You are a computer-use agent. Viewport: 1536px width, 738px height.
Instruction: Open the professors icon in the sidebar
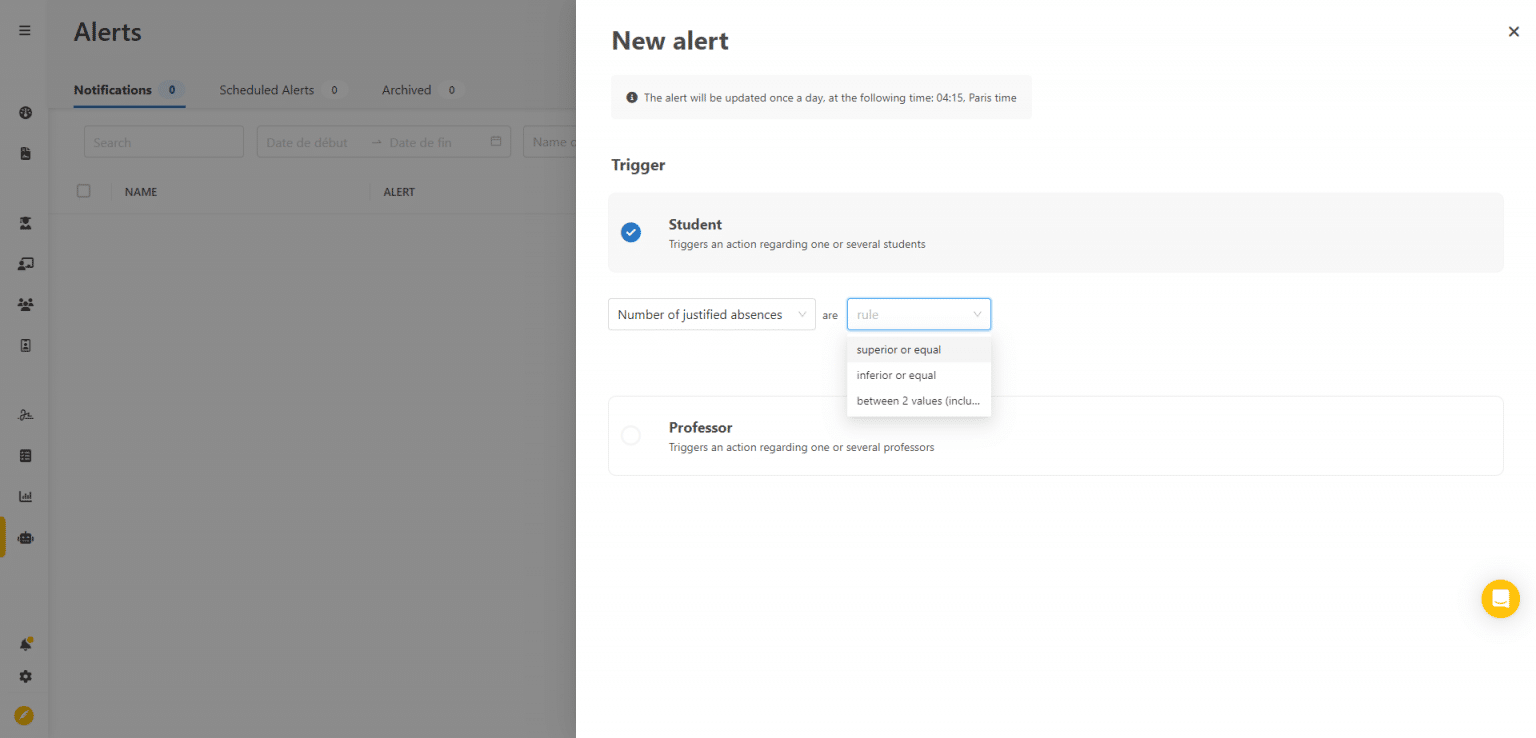pyautogui.click(x=24, y=263)
